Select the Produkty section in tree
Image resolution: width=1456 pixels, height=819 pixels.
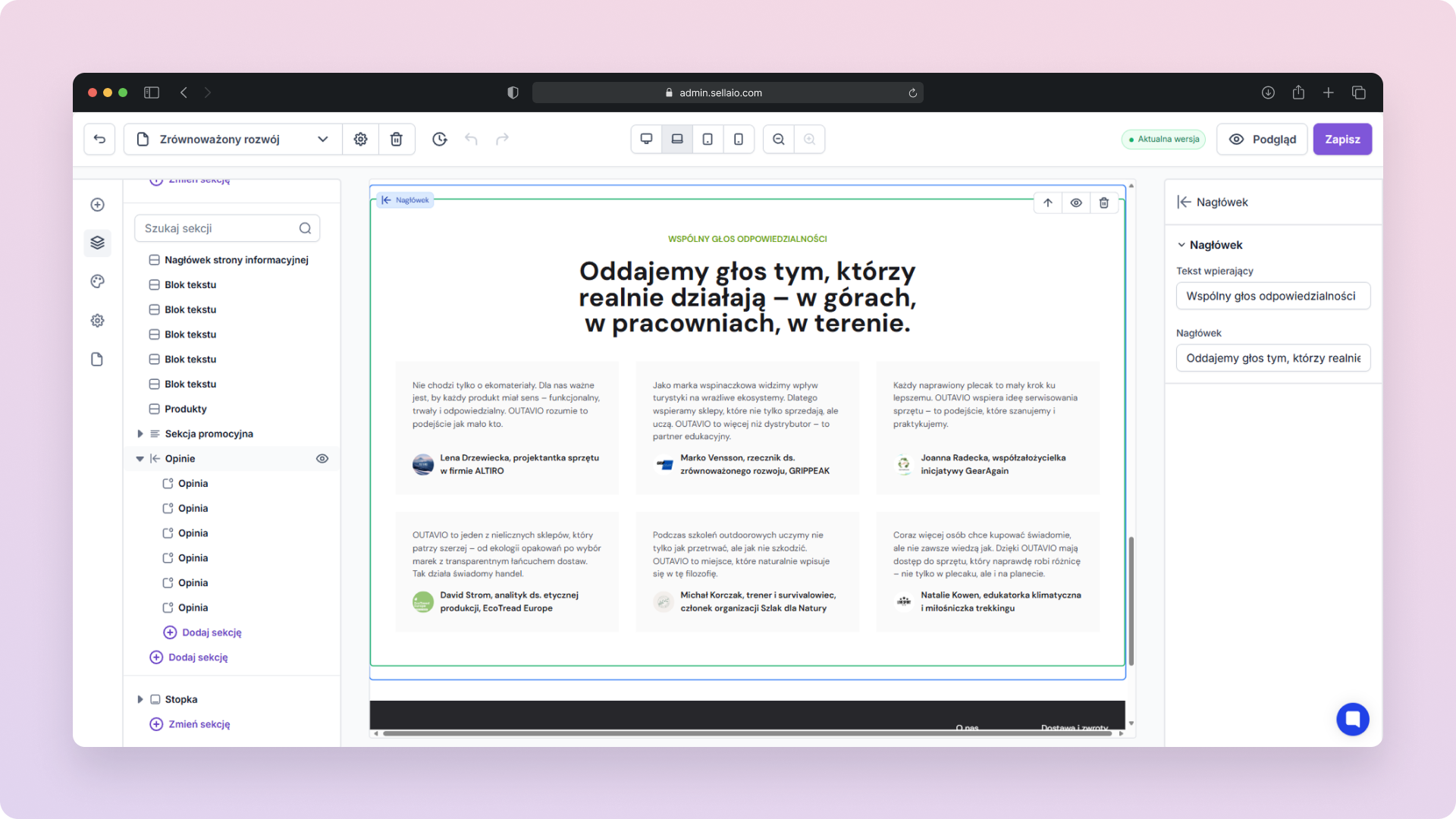click(185, 409)
